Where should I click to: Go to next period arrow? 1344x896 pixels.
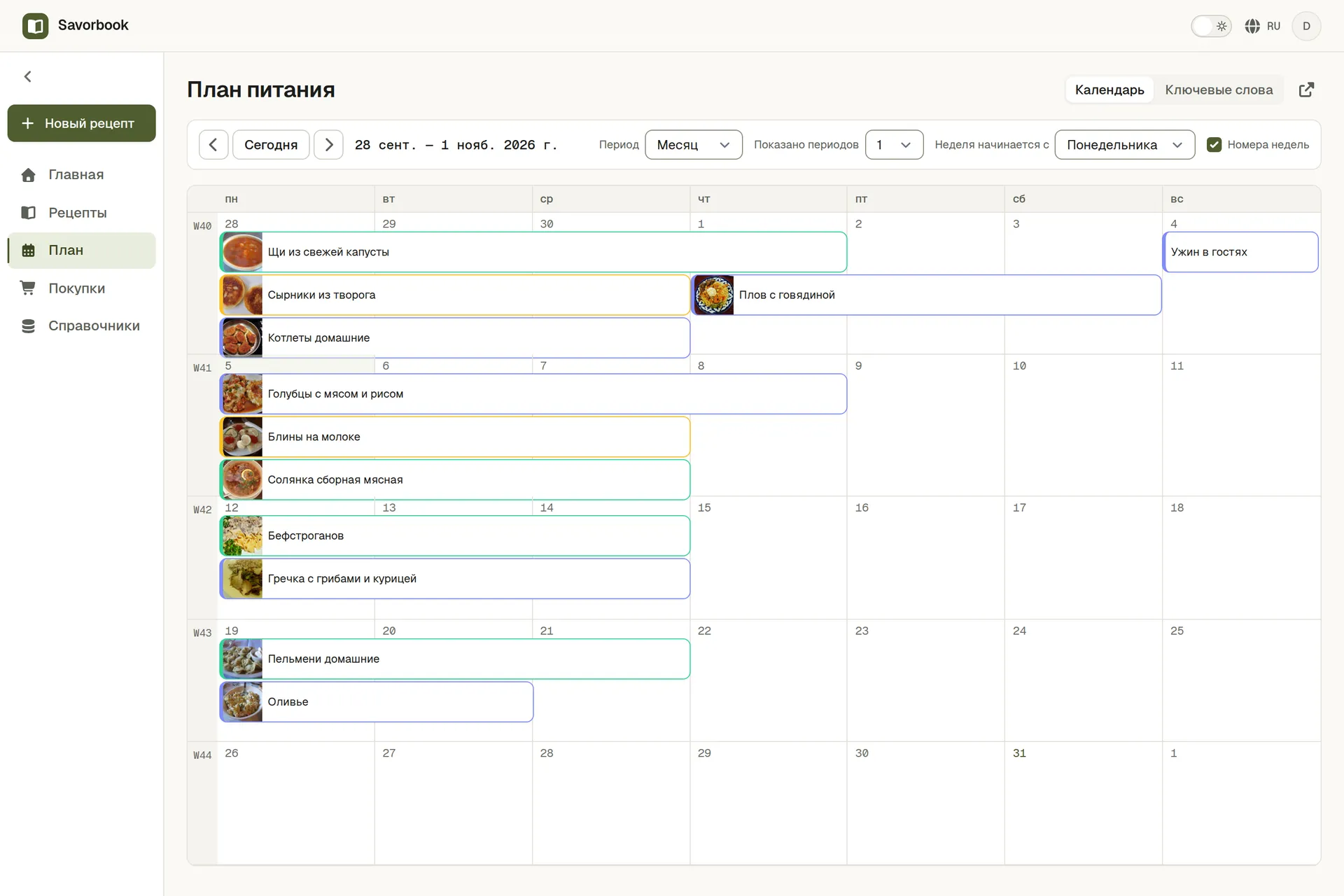tap(328, 145)
